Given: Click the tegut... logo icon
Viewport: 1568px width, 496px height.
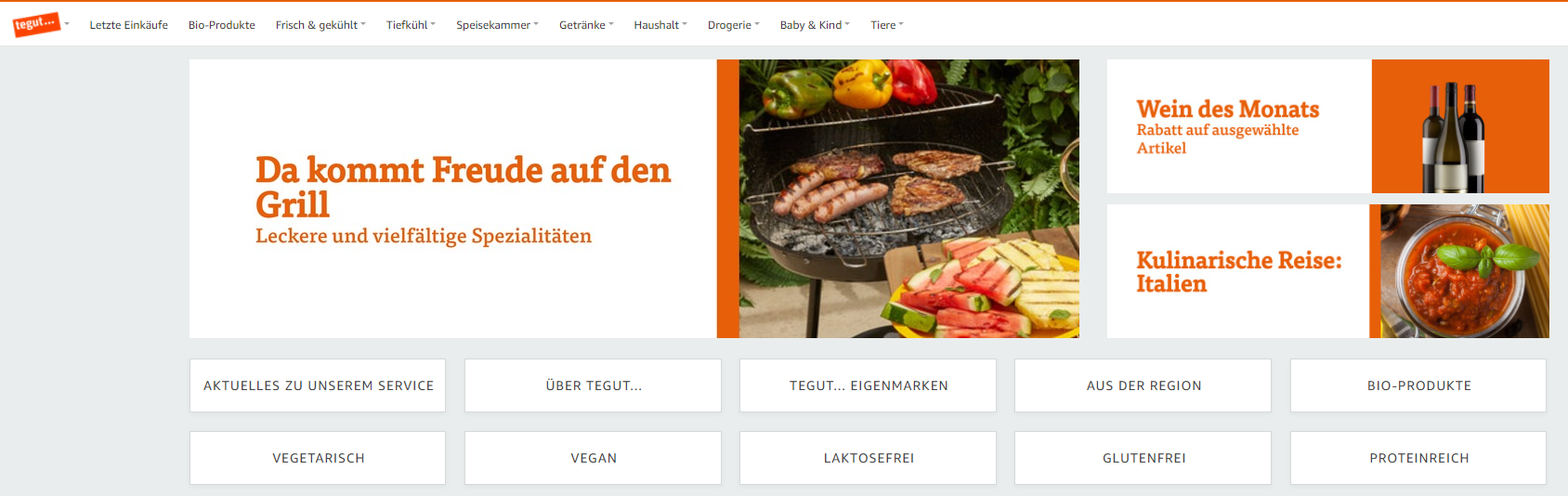Looking at the screenshot, I should click(x=37, y=24).
